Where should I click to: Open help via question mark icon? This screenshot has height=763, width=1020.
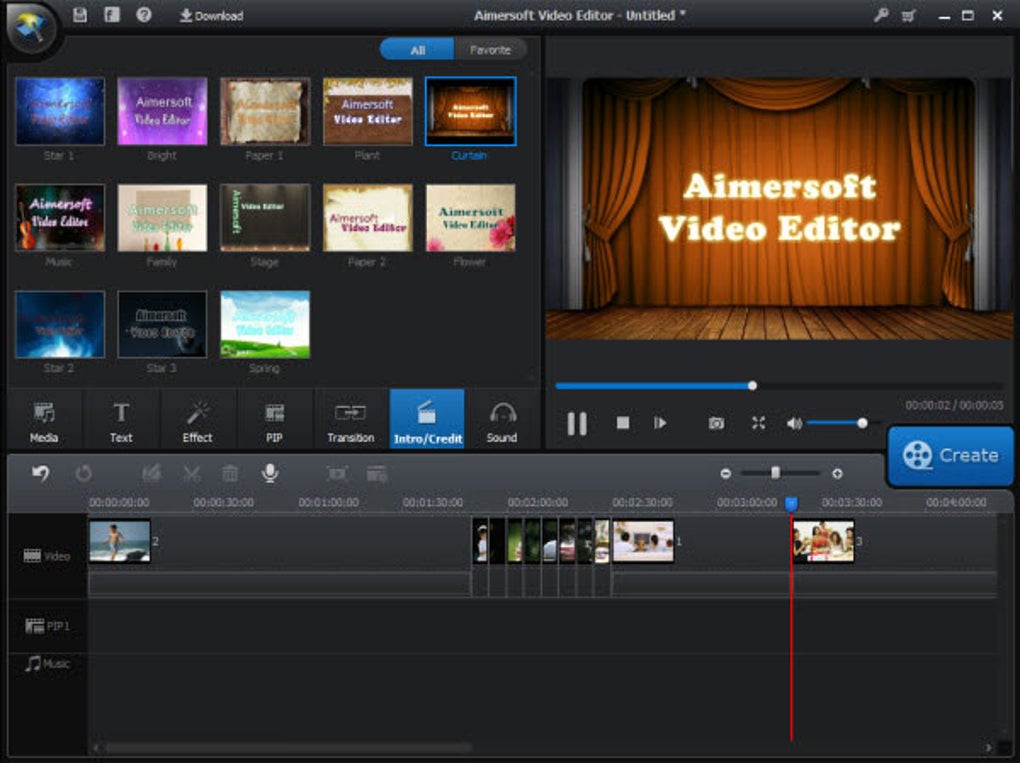point(144,15)
